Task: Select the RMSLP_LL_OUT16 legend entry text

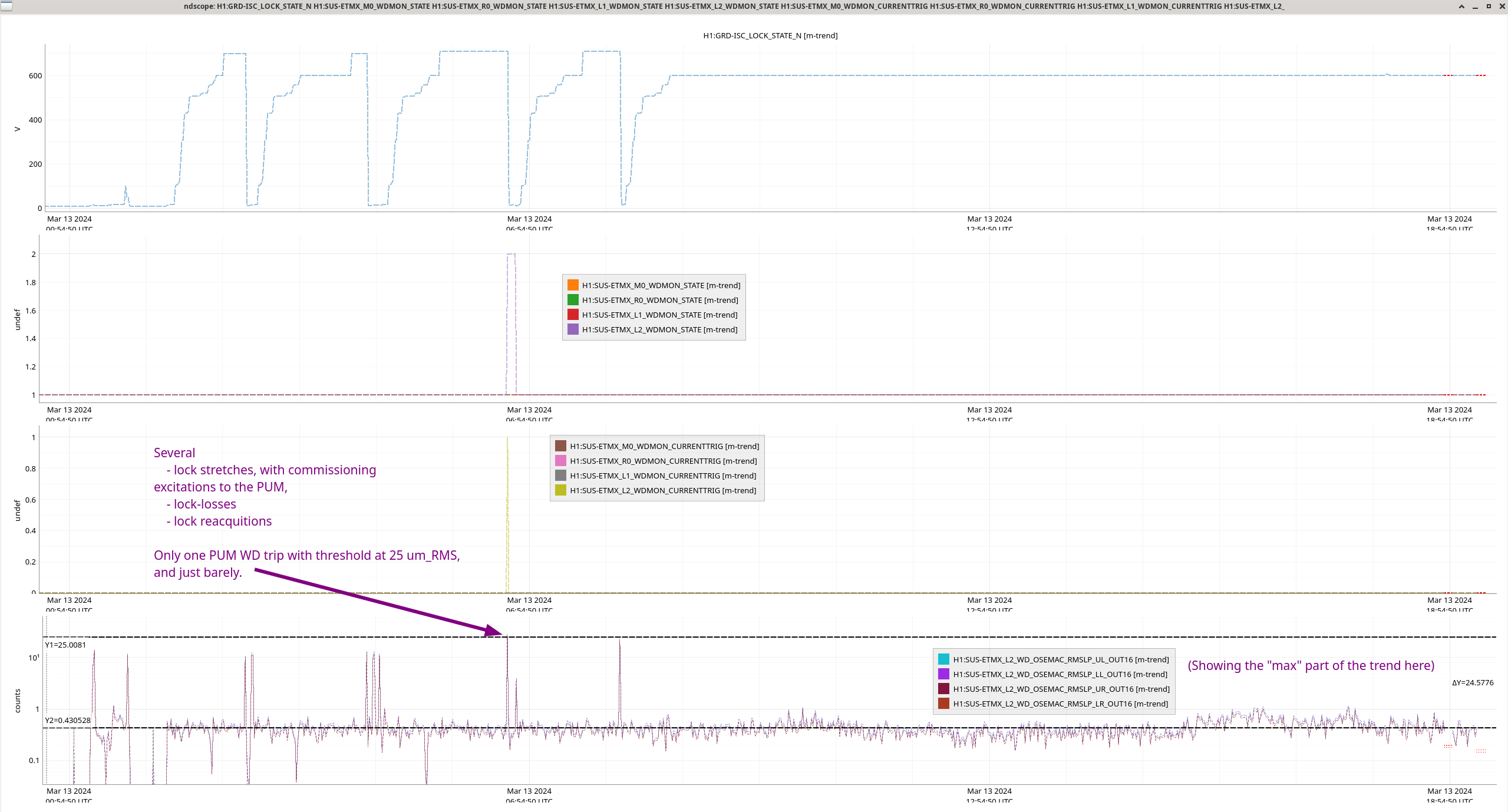Action: pos(1060,674)
